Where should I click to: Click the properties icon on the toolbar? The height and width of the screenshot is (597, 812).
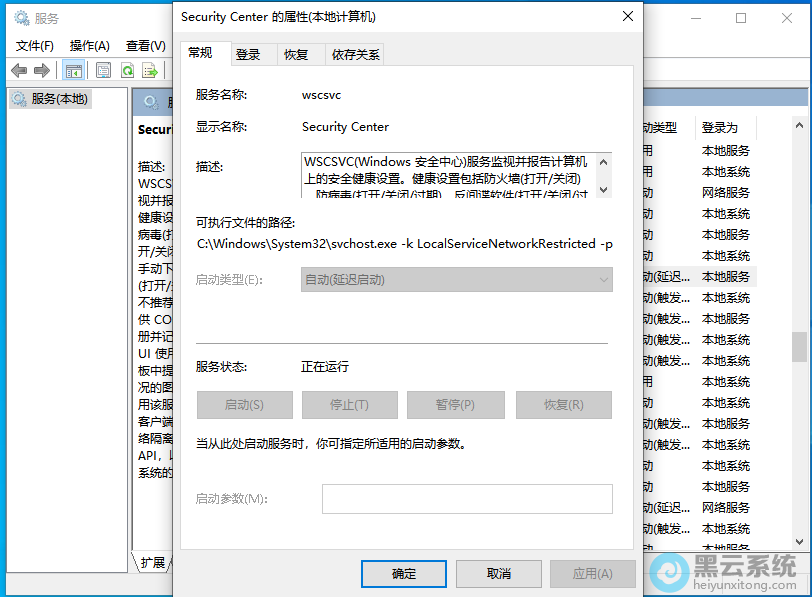pos(103,70)
